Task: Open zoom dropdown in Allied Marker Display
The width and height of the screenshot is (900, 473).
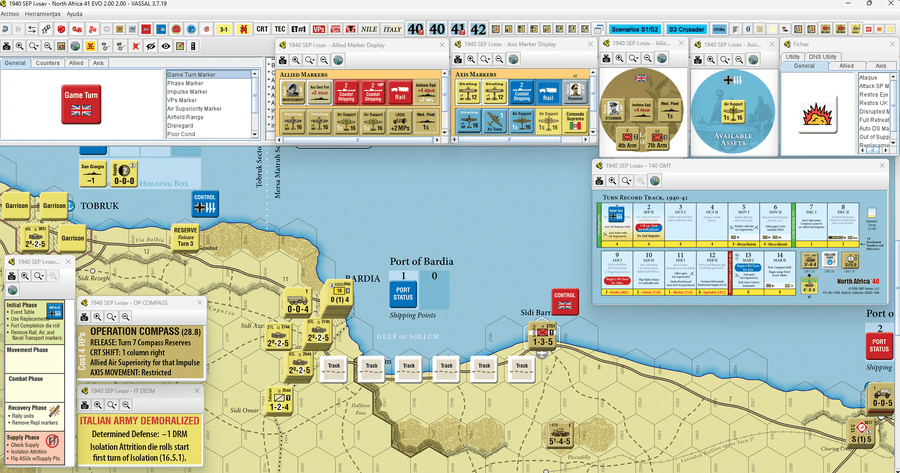Action: (x=310, y=60)
